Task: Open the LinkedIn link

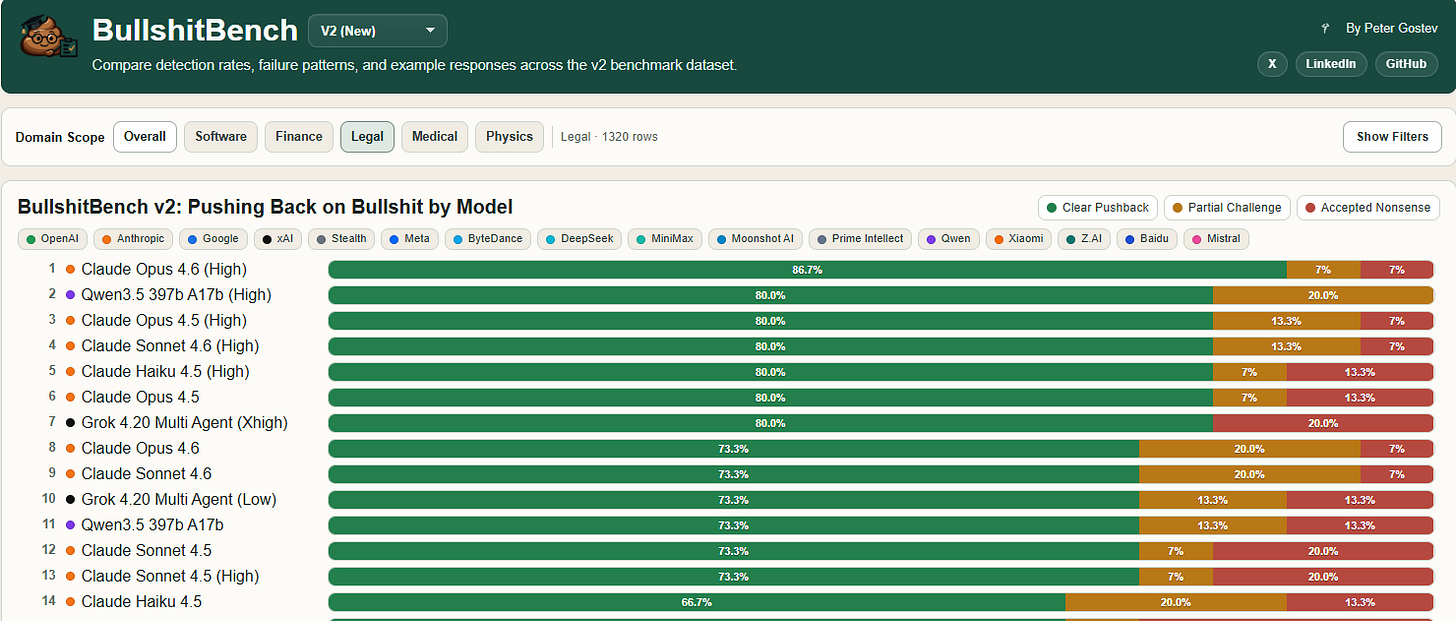Action: point(1332,64)
